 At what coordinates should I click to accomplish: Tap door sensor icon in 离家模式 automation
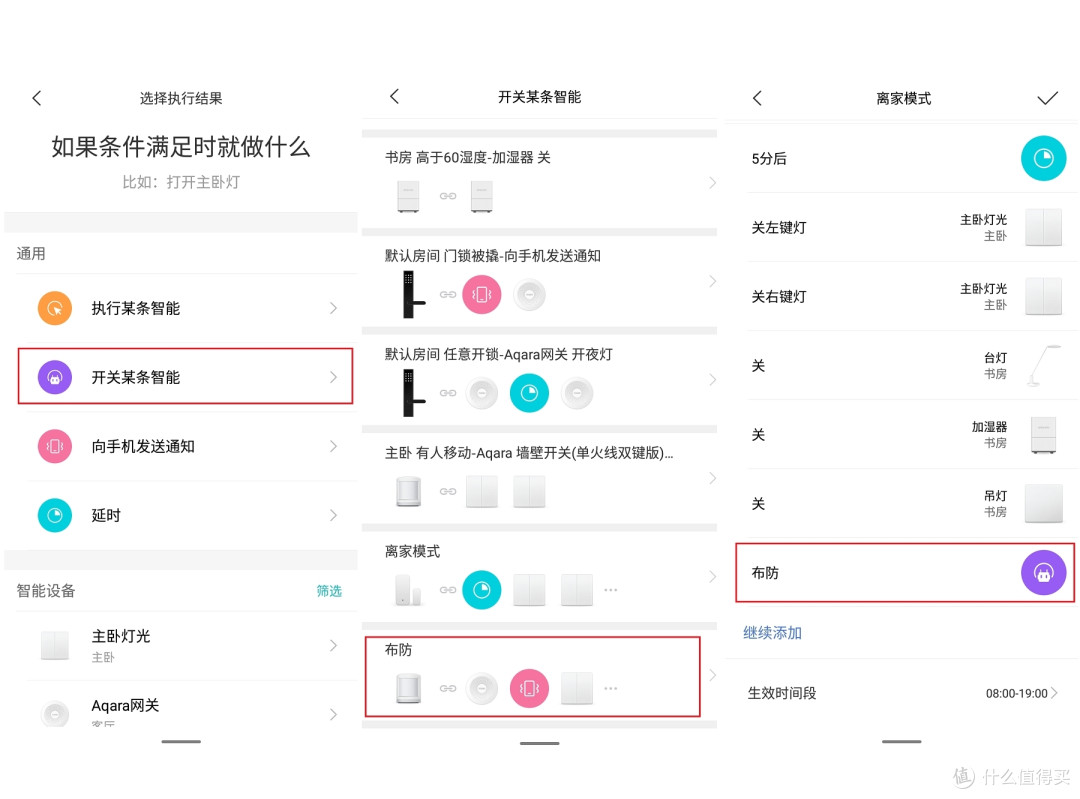(x=408, y=590)
